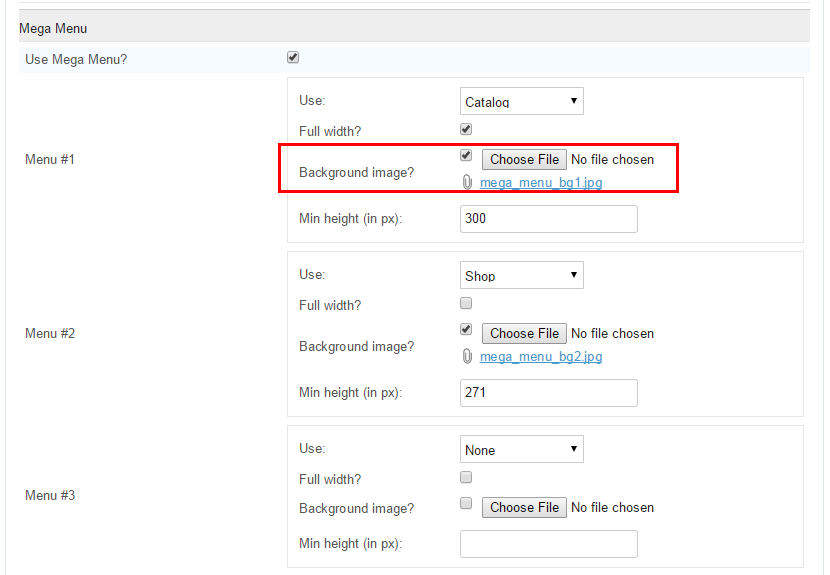Focus the empty Min height field for Menu #3

[x=549, y=544]
